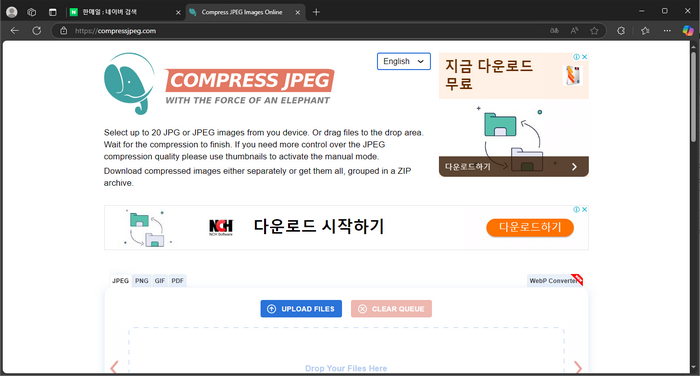
Task: Open the Copilot icon
Action: [688, 31]
